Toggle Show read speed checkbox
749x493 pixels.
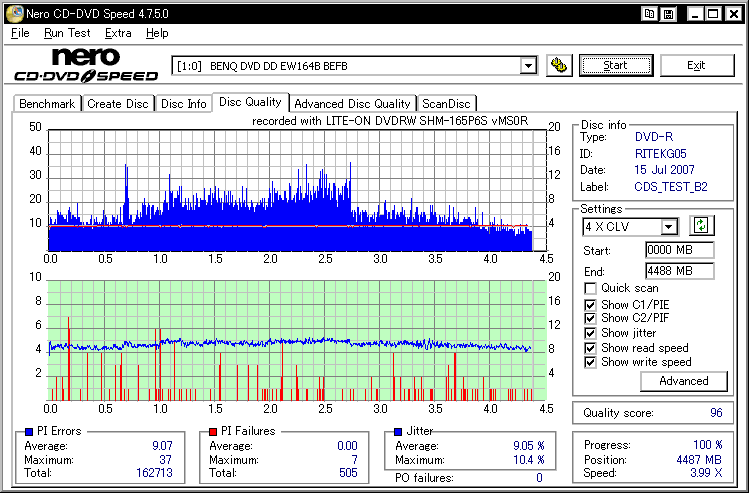pyautogui.click(x=590, y=348)
